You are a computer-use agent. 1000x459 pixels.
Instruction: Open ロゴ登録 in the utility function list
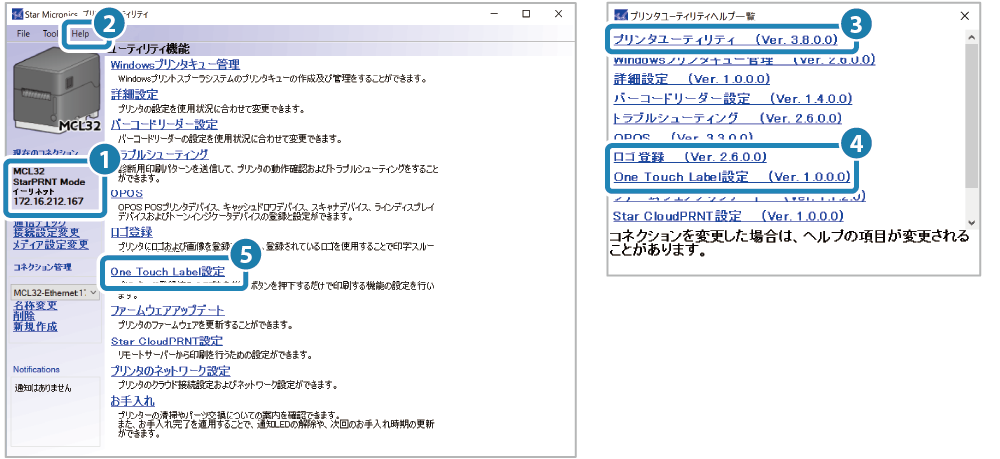(131, 231)
